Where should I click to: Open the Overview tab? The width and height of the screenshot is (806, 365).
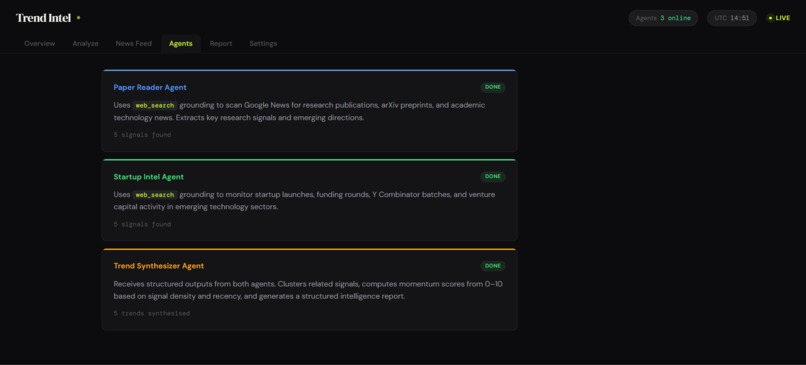click(x=40, y=44)
